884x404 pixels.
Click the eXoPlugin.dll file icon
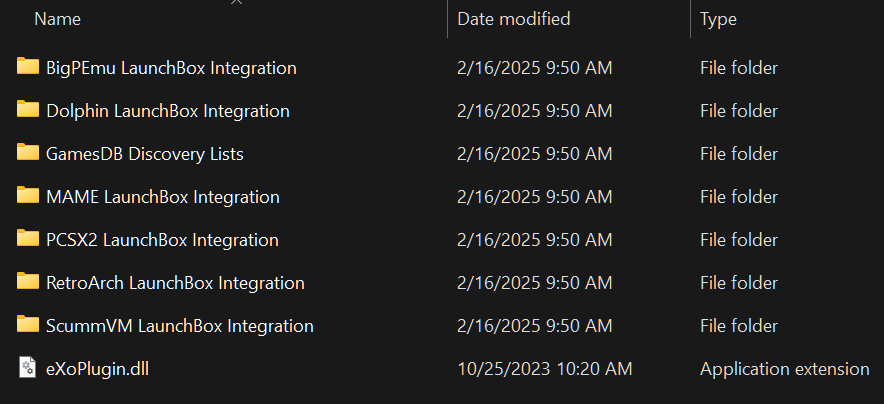28,368
